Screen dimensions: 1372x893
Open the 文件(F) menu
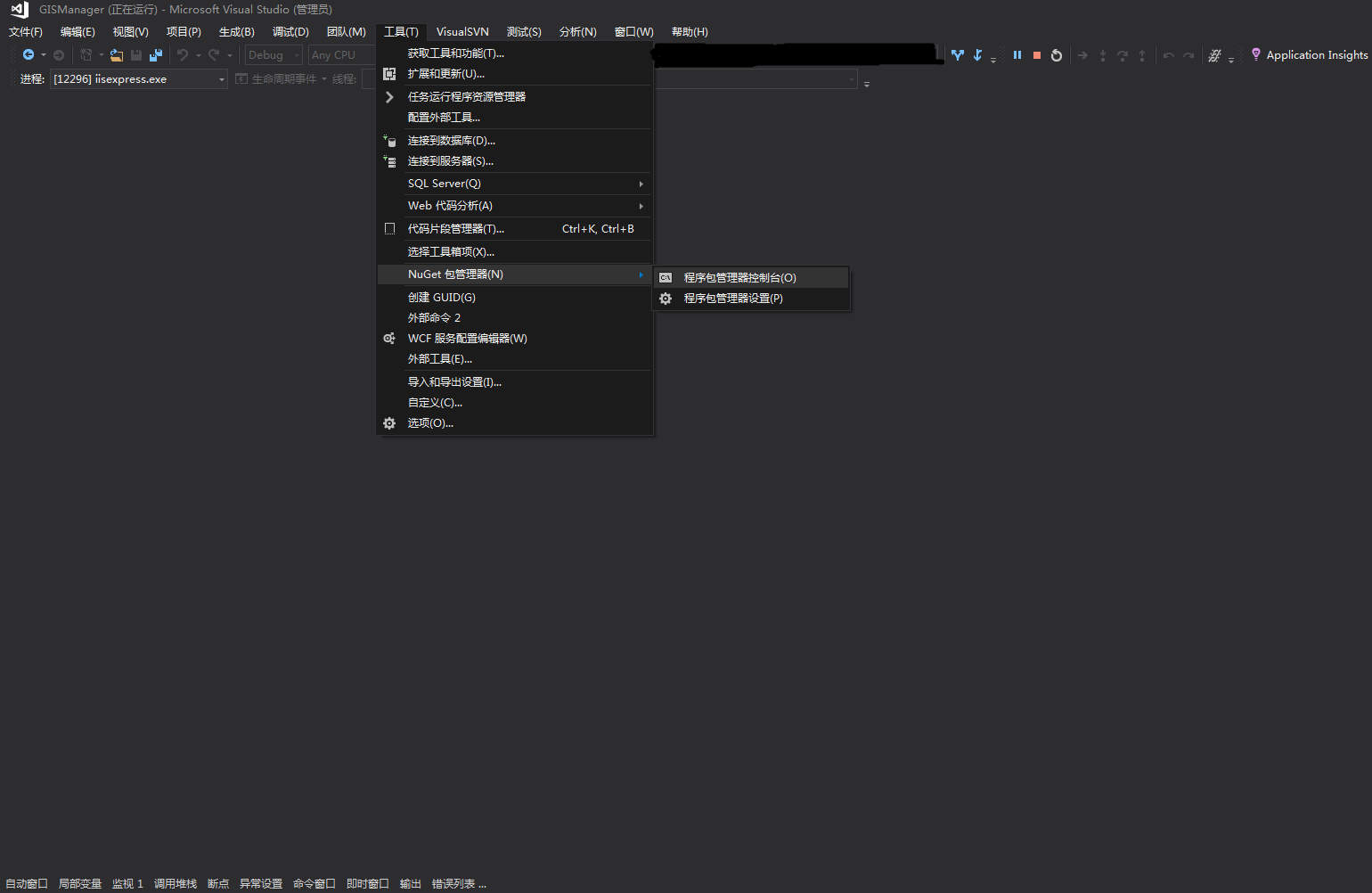pyautogui.click(x=26, y=32)
